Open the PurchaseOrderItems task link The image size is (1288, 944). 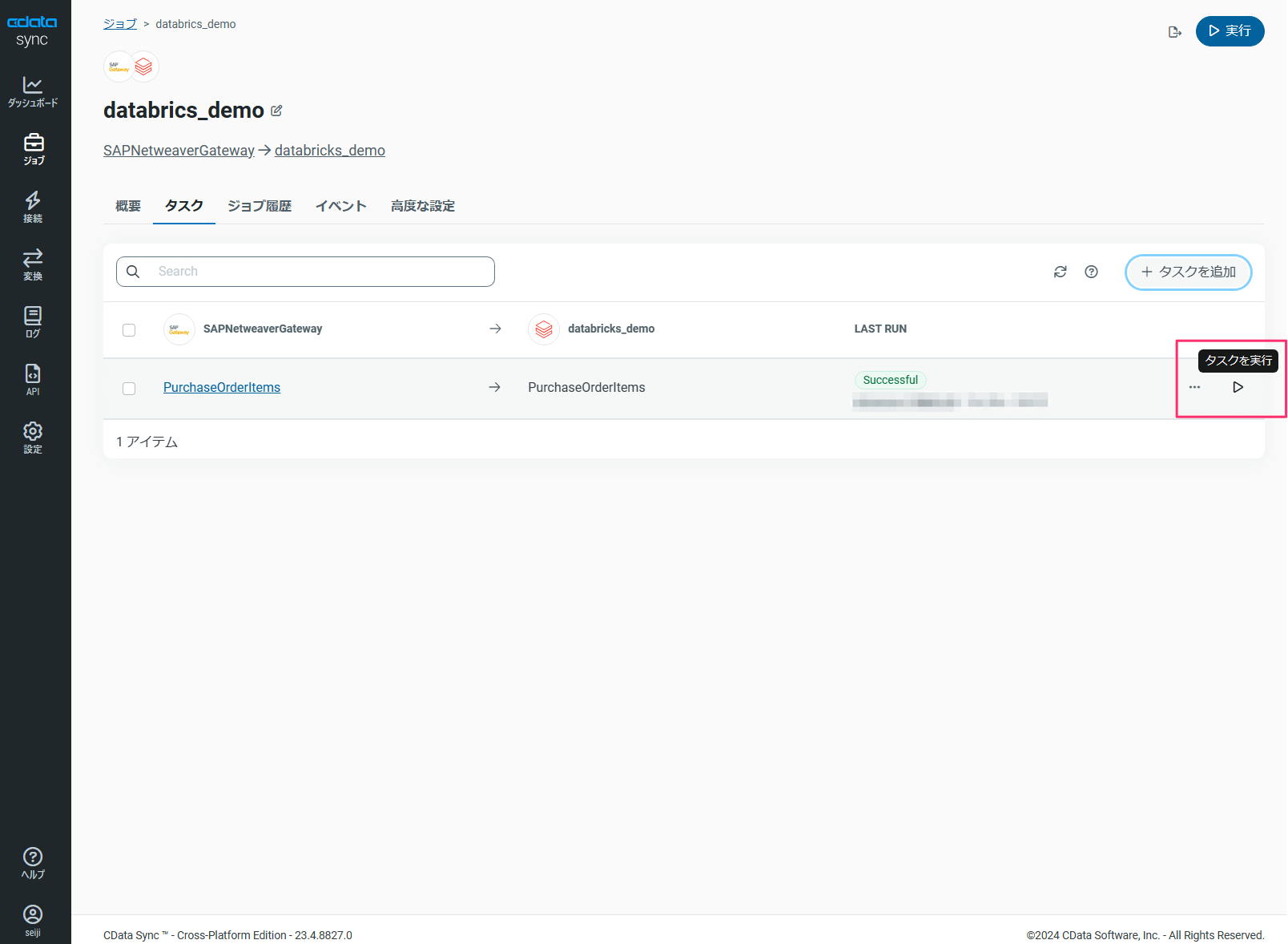pyautogui.click(x=222, y=388)
